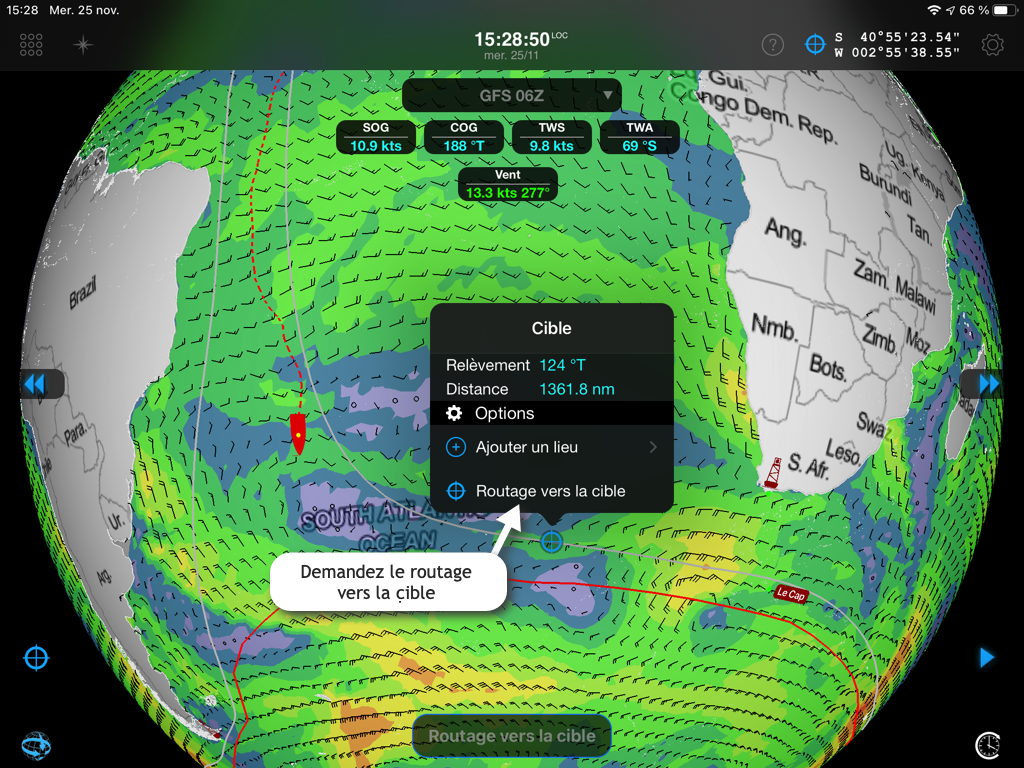Tap the target crosshair icon beside coordinates
This screenshot has height=768, width=1024.
[x=815, y=44]
